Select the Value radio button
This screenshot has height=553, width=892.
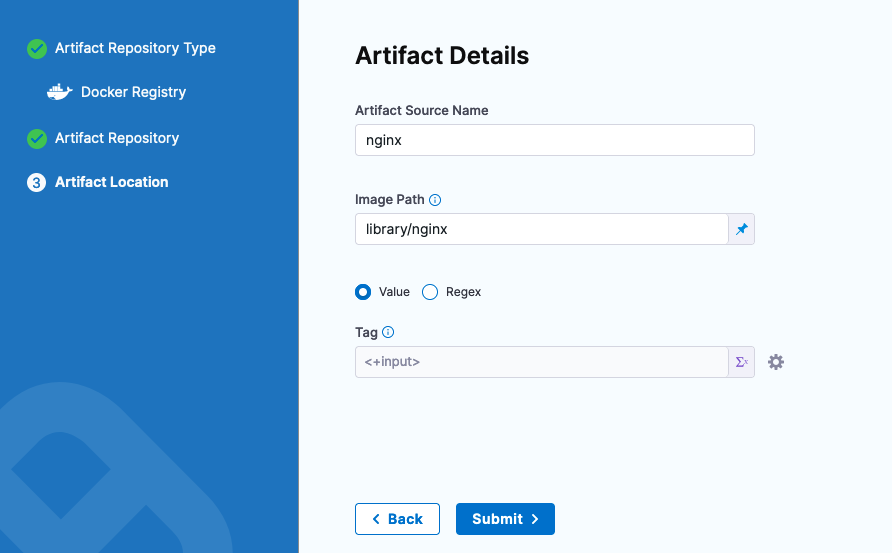[x=363, y=292]
